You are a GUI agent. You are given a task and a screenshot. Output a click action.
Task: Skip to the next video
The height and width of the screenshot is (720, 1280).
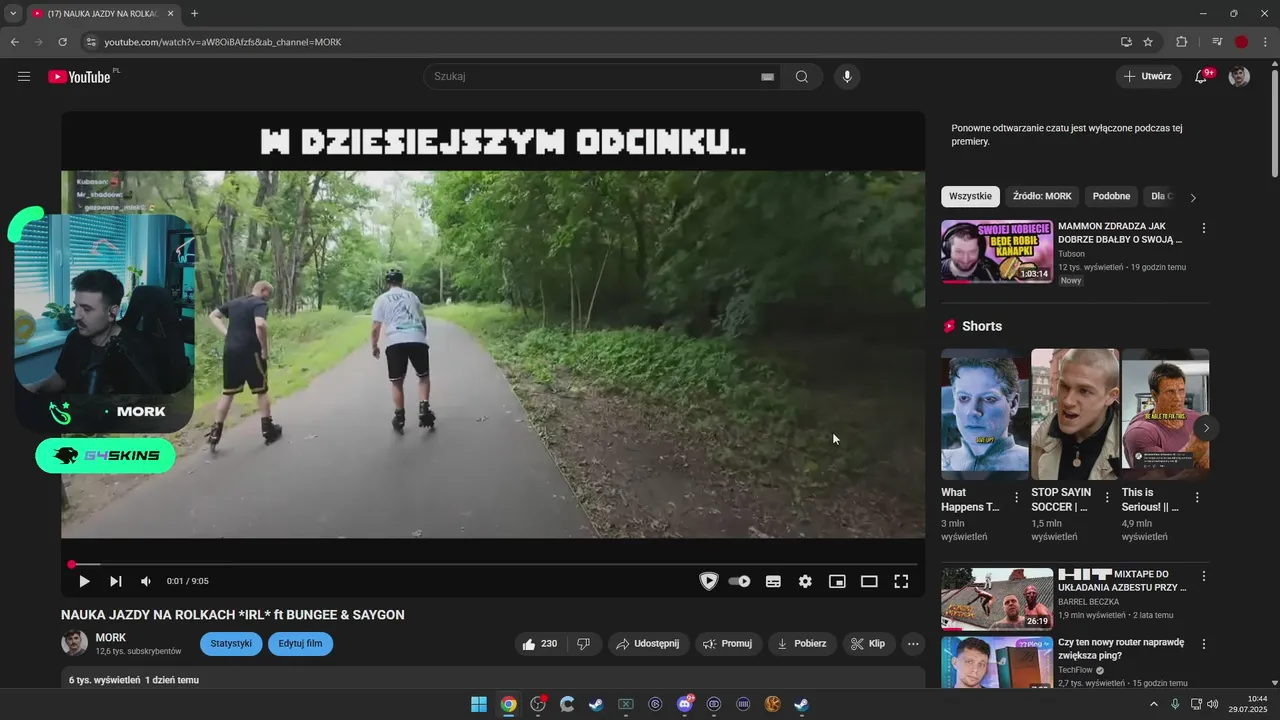[x=116, y=581]
